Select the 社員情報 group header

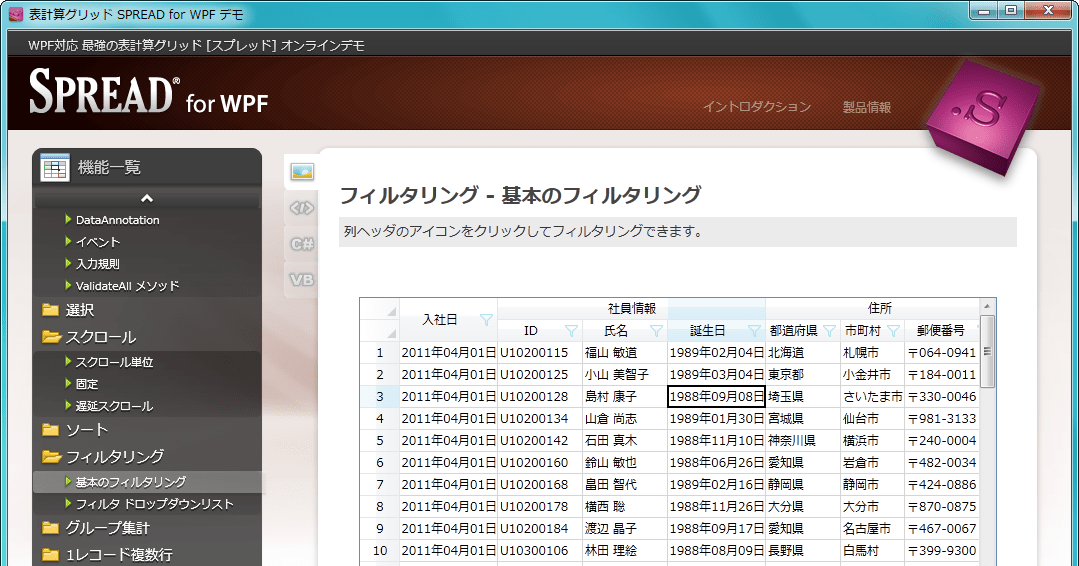click(x=631, y=309)
